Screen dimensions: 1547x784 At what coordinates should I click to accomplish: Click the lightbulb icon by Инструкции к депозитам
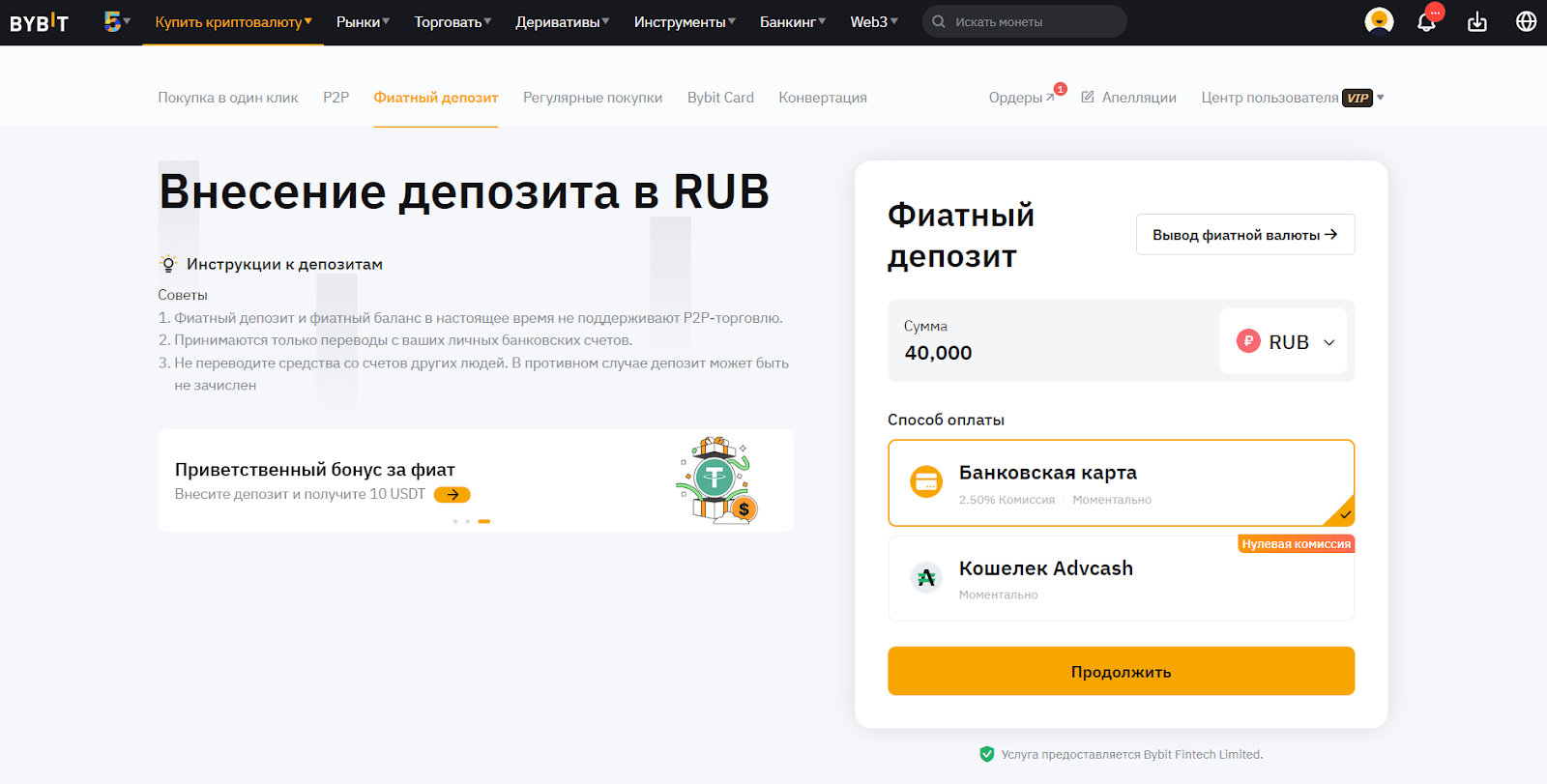(x=168, y=264)
